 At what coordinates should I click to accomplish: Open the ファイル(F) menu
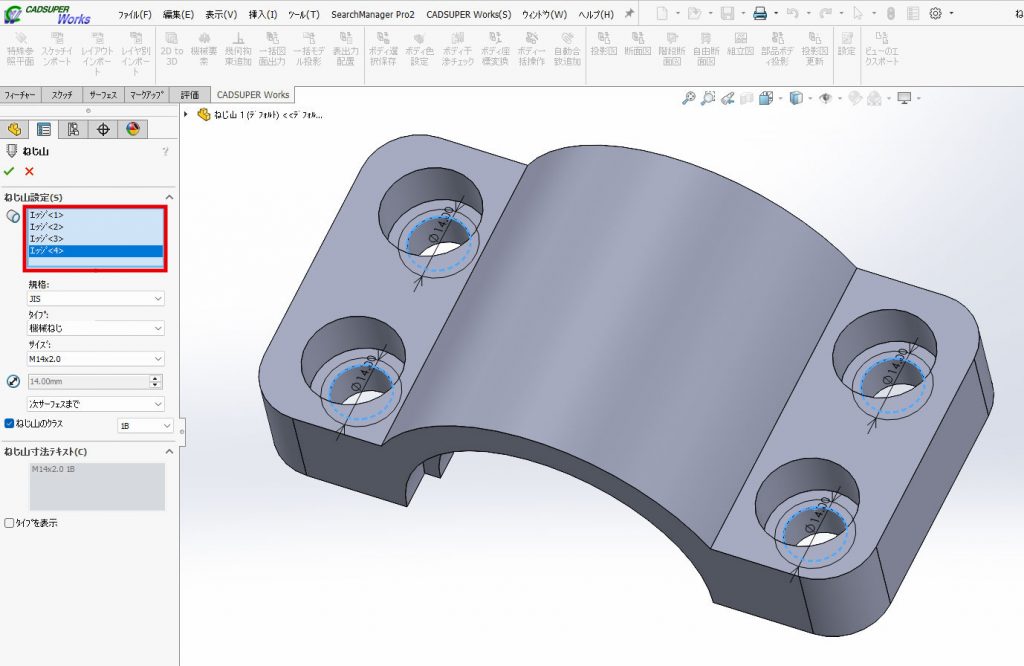134,15
